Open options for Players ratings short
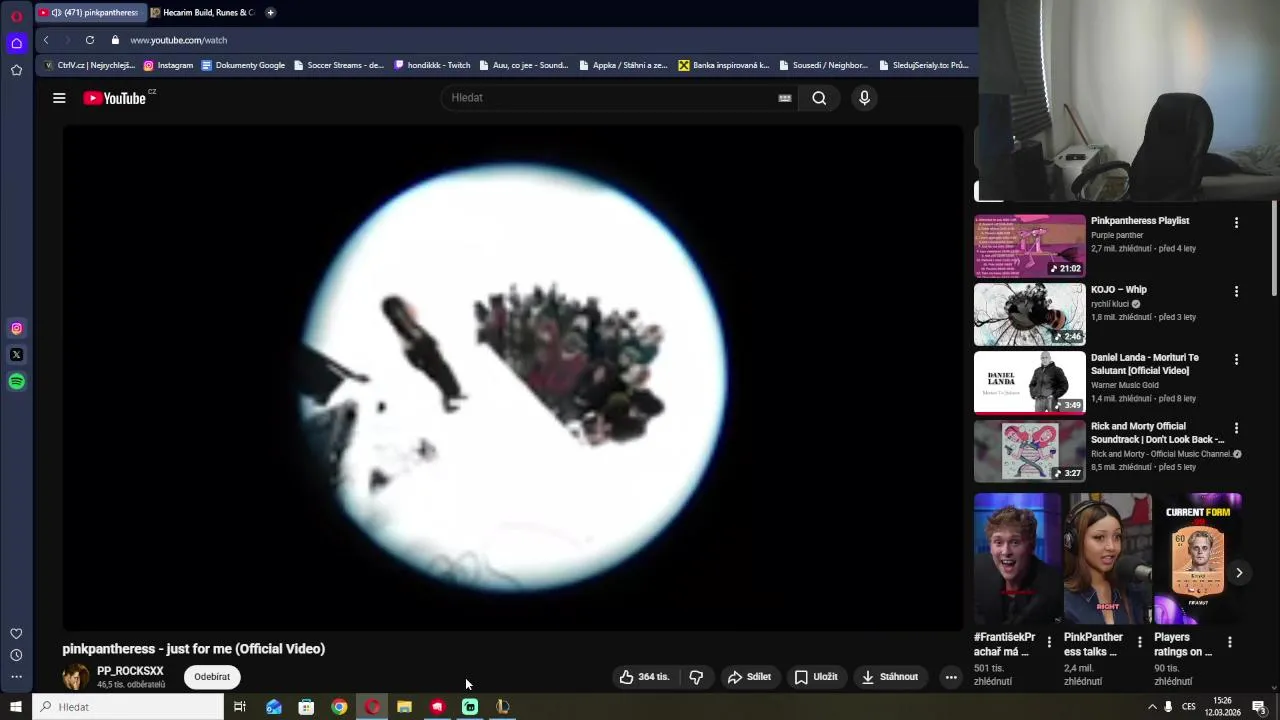Image resolution: width=1280 pixels, height=720 pixels. pos(1229,642)
